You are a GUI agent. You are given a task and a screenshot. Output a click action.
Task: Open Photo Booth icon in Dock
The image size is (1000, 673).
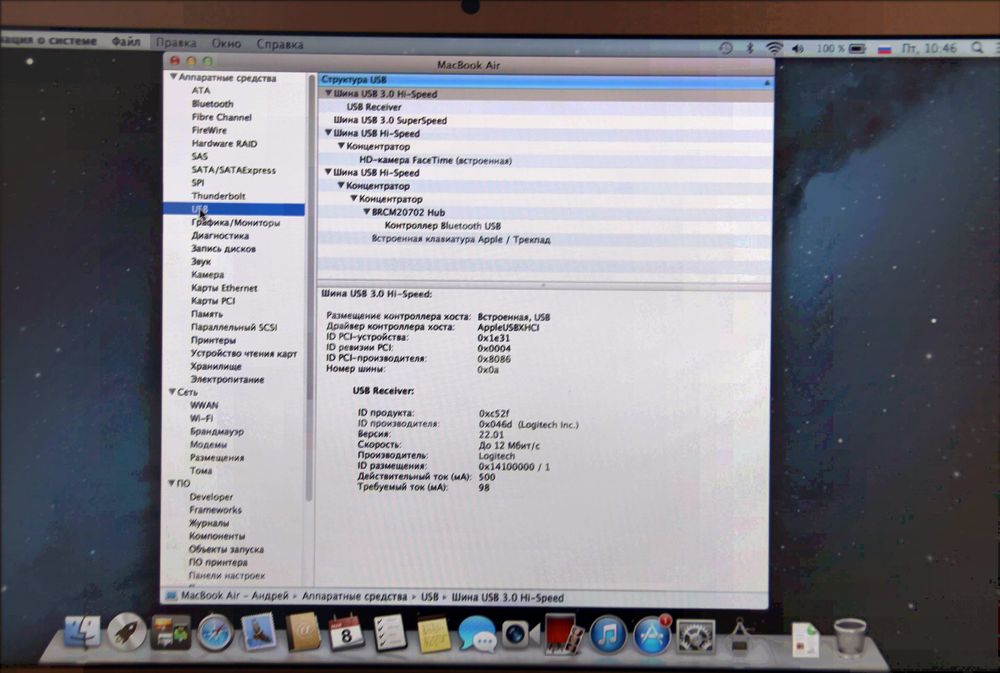(563, 633)
